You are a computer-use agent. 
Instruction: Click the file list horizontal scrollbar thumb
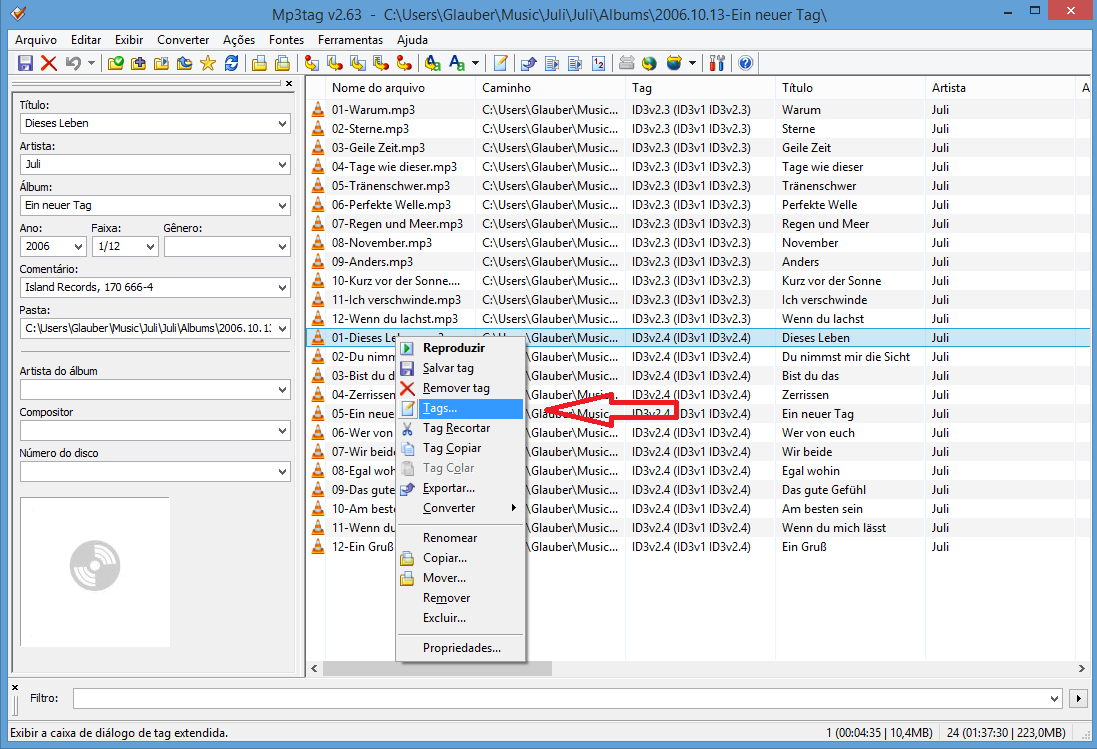437,669
